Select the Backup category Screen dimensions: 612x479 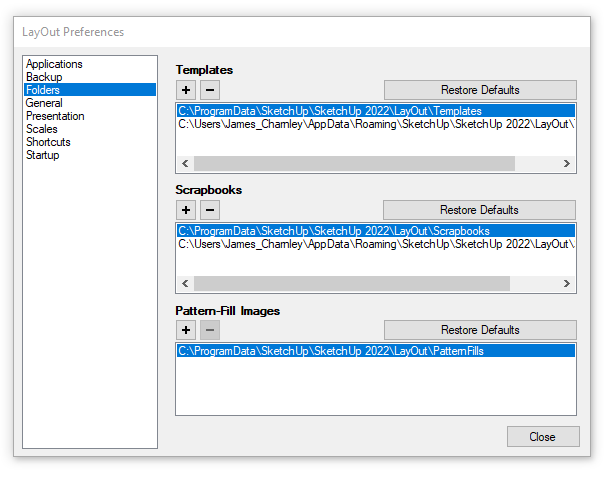pos(44,77)
